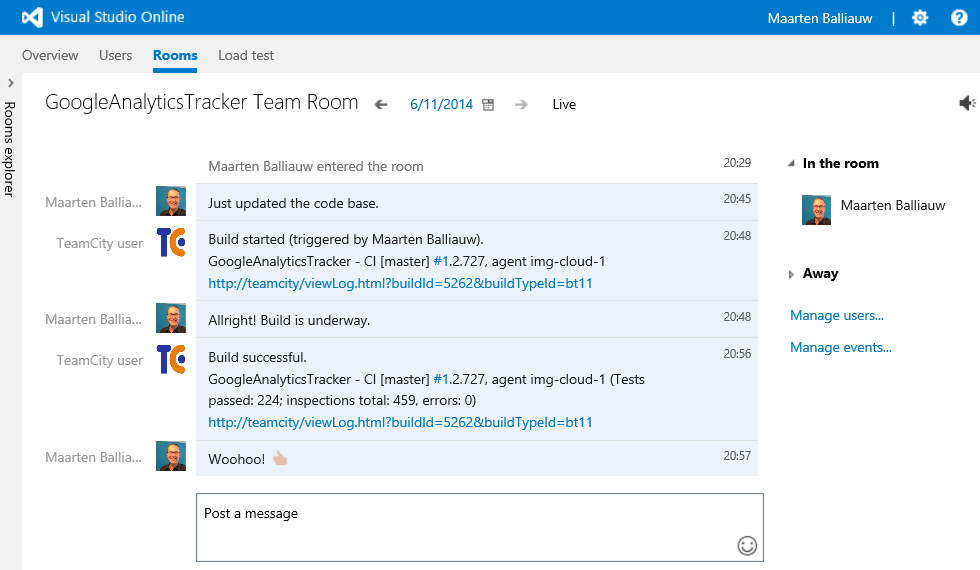Click 'GoogleAnalyticsTracker Team Room' title

click(201, 102)
